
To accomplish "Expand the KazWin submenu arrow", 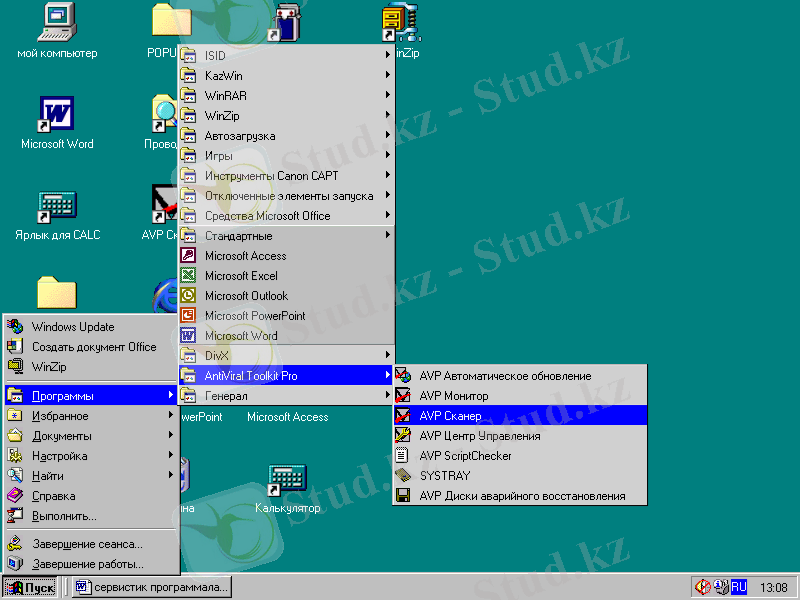I will pos(388,74).
